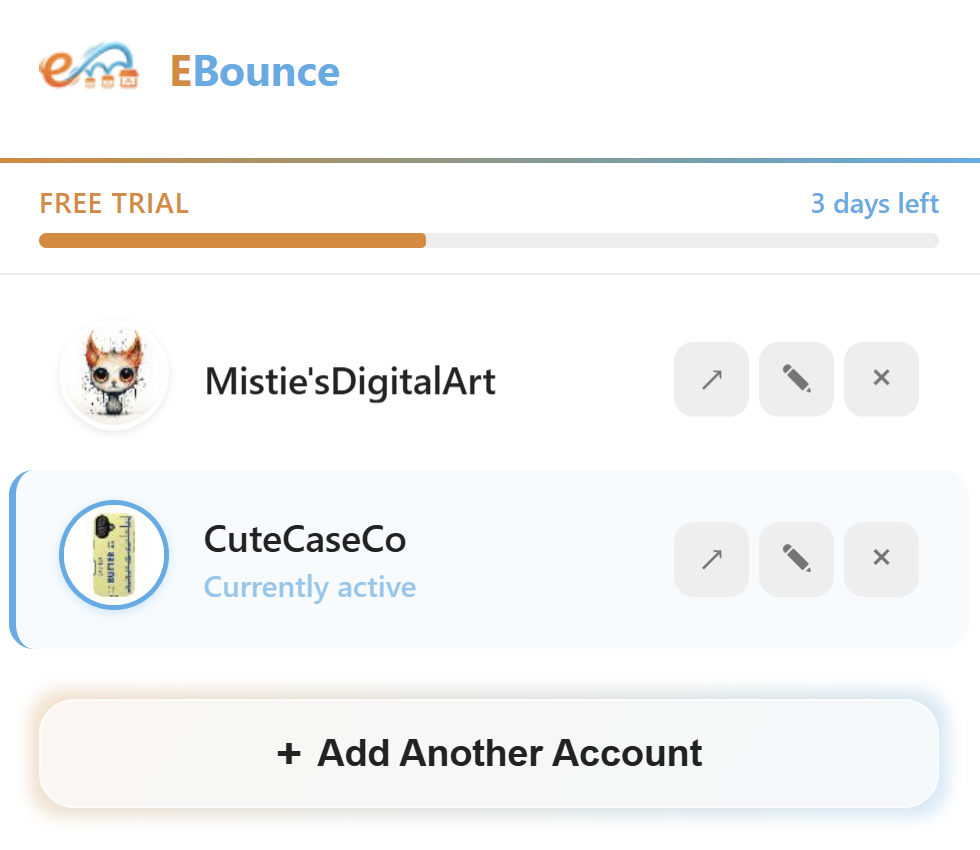Click the Mistie'sDigitalArt account name
The height and width of the screenshot is (850, 980).
pyautogui.click(x=349, y=379)
